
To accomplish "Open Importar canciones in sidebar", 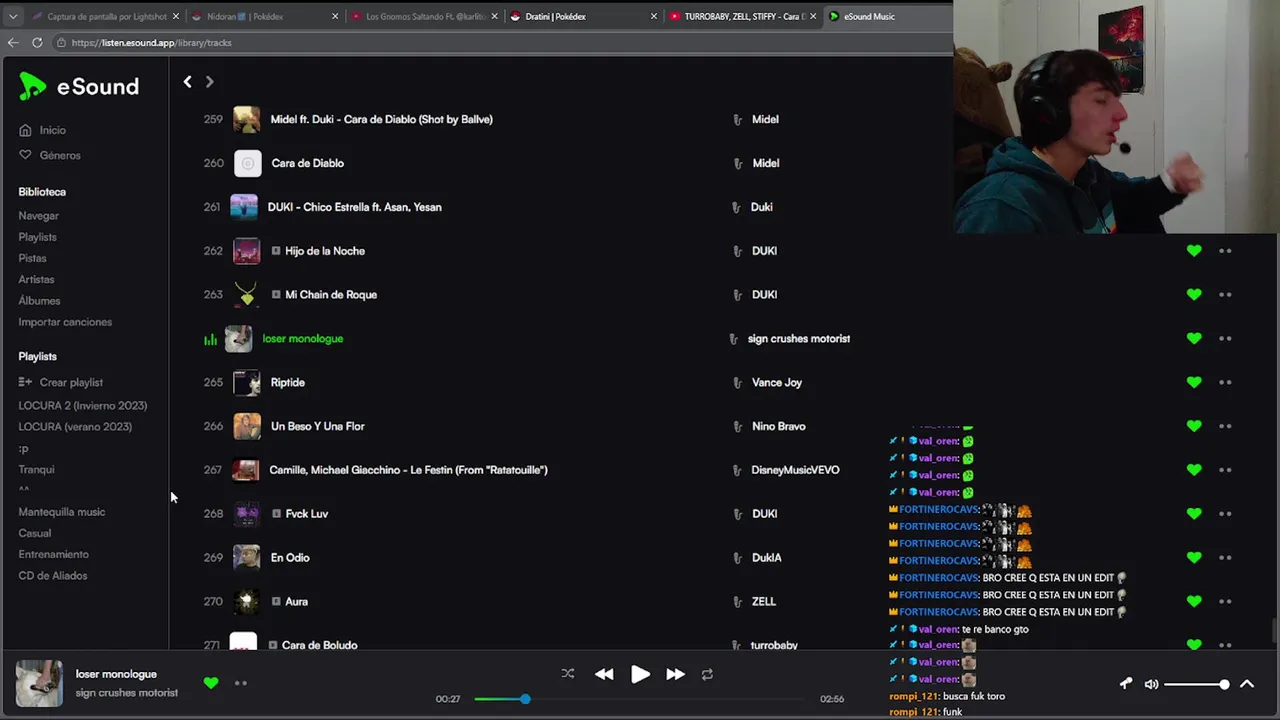I will (65, 322).
